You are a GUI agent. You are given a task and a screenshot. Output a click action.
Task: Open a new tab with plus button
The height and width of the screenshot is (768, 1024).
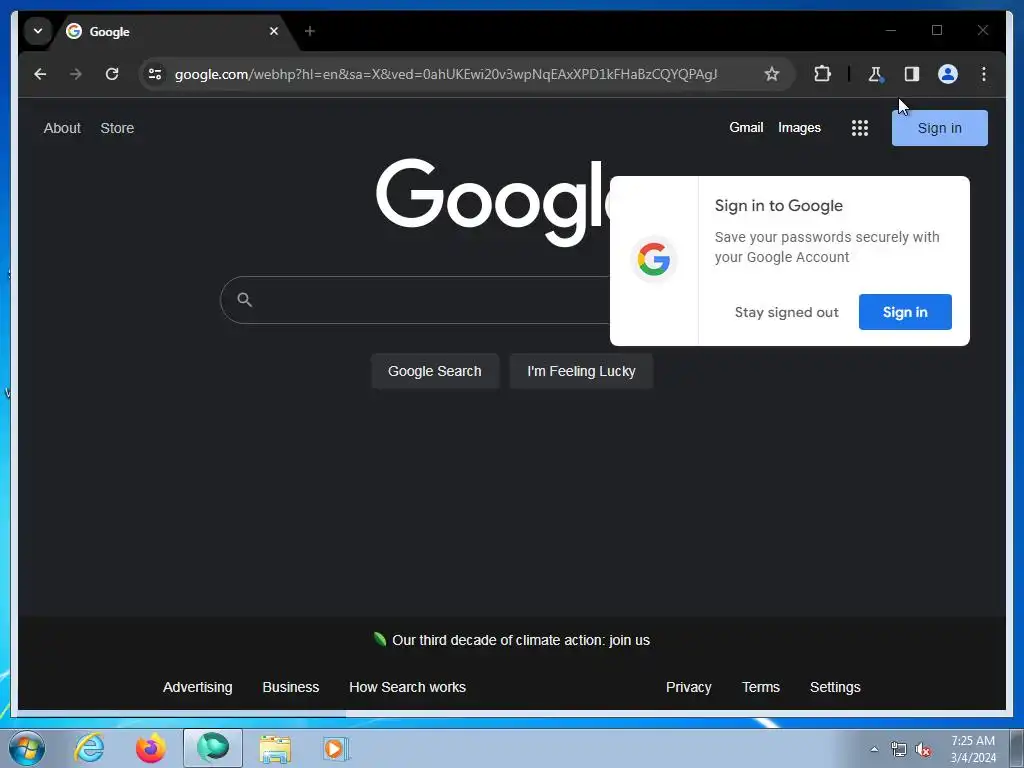pyautogui.click(x=310, y=31)
